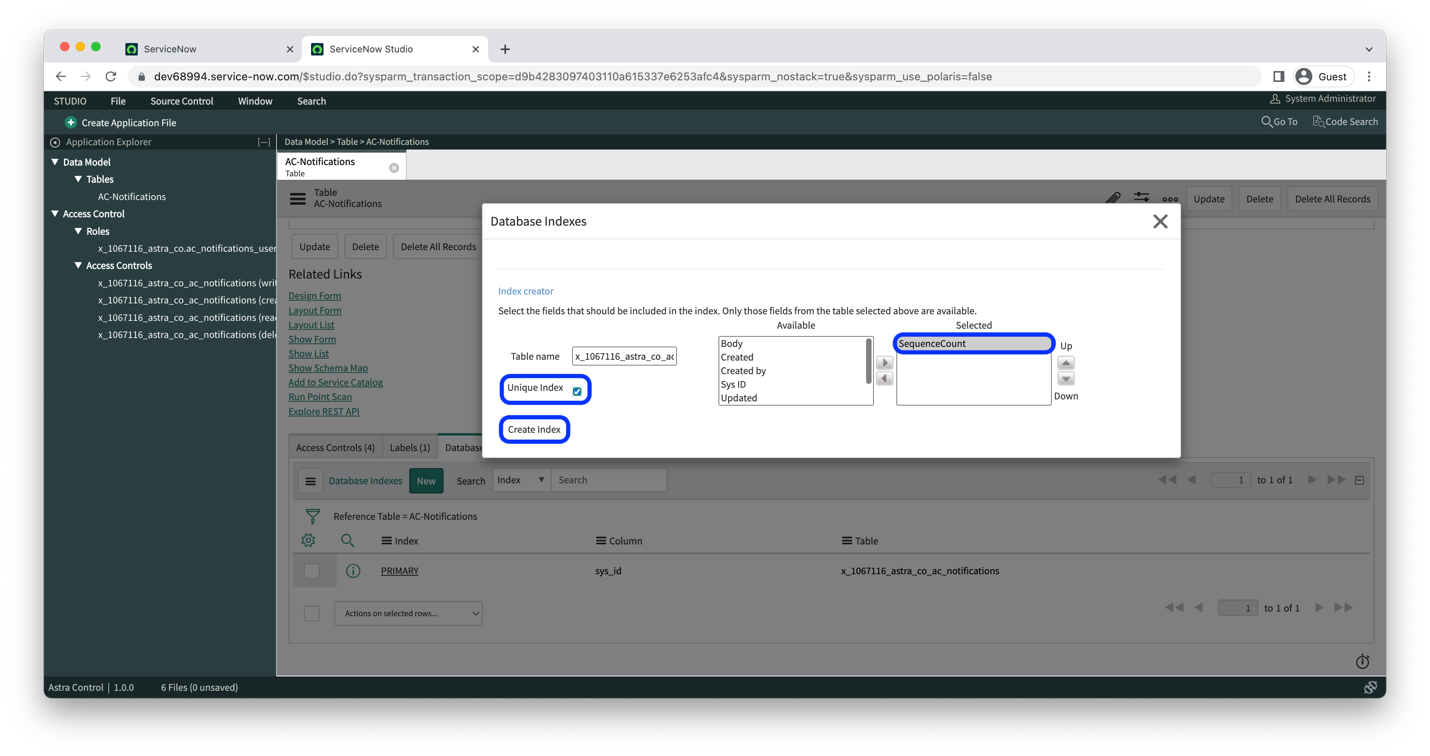Viewport: 1430px width, 756px height.
Task: Select the PRIMARY row checkbox
Action: [x=312, y=571]
